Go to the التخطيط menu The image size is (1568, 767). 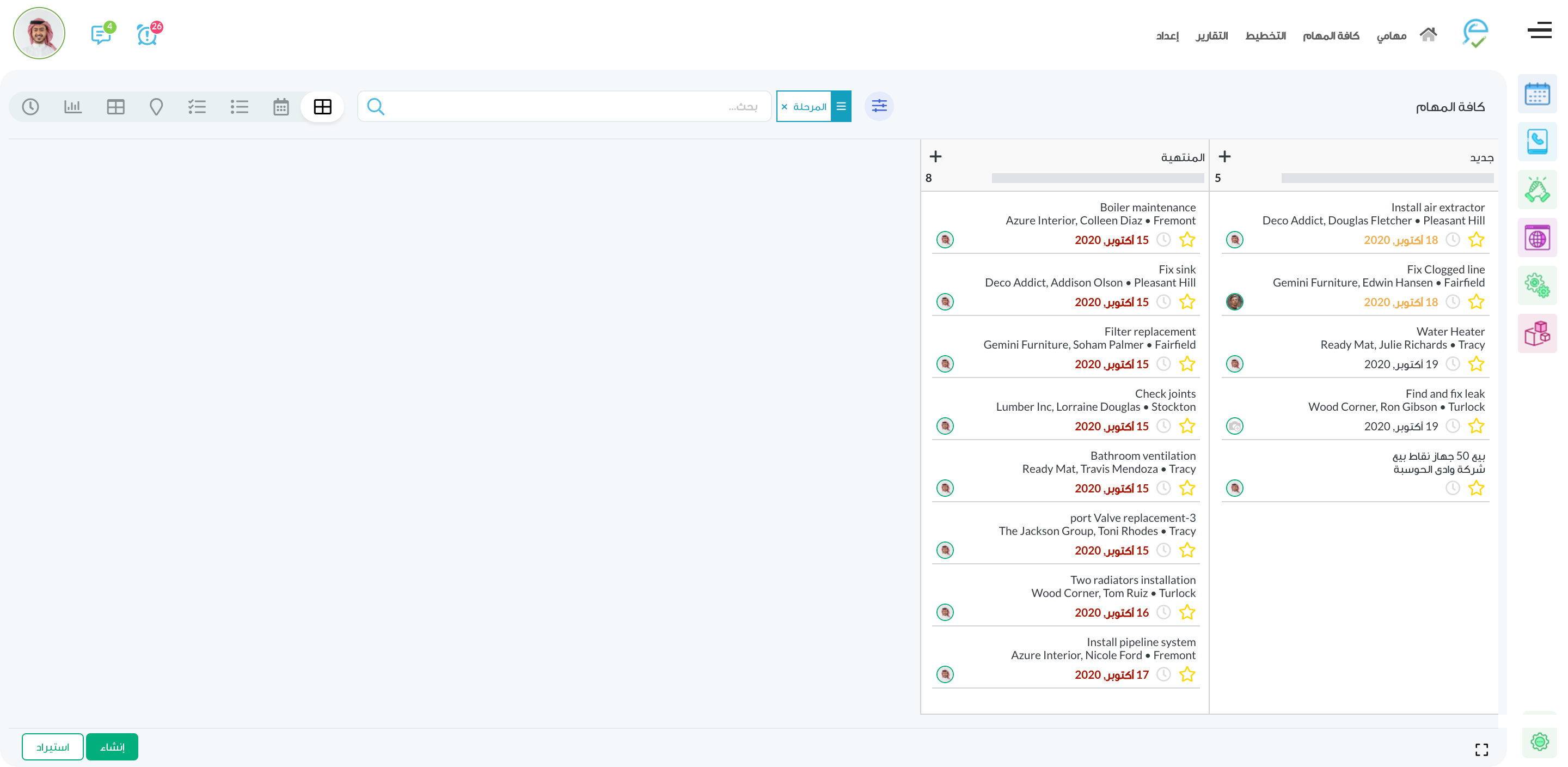tap(1265, 36)
